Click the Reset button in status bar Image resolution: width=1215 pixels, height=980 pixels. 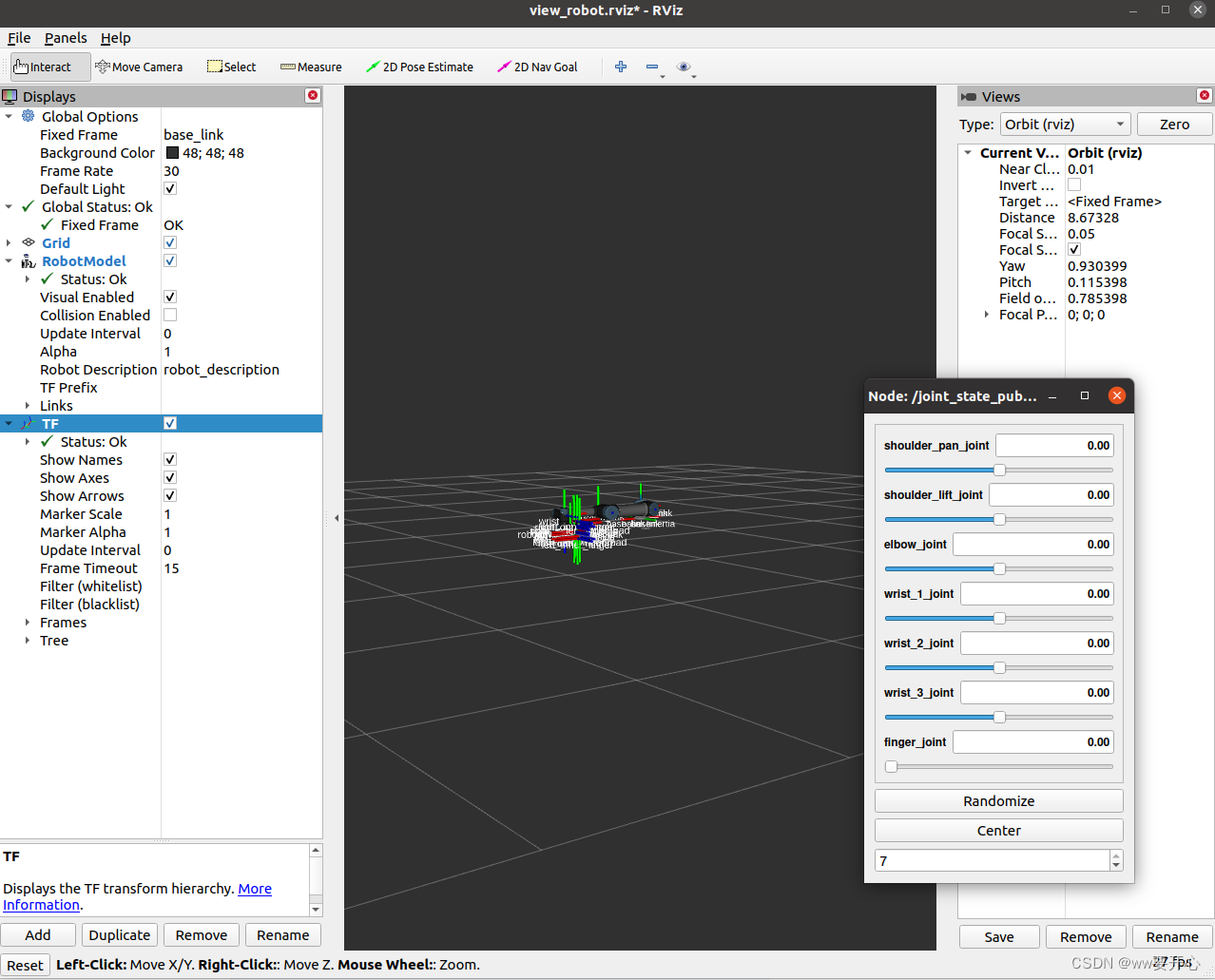pos(25,965)
